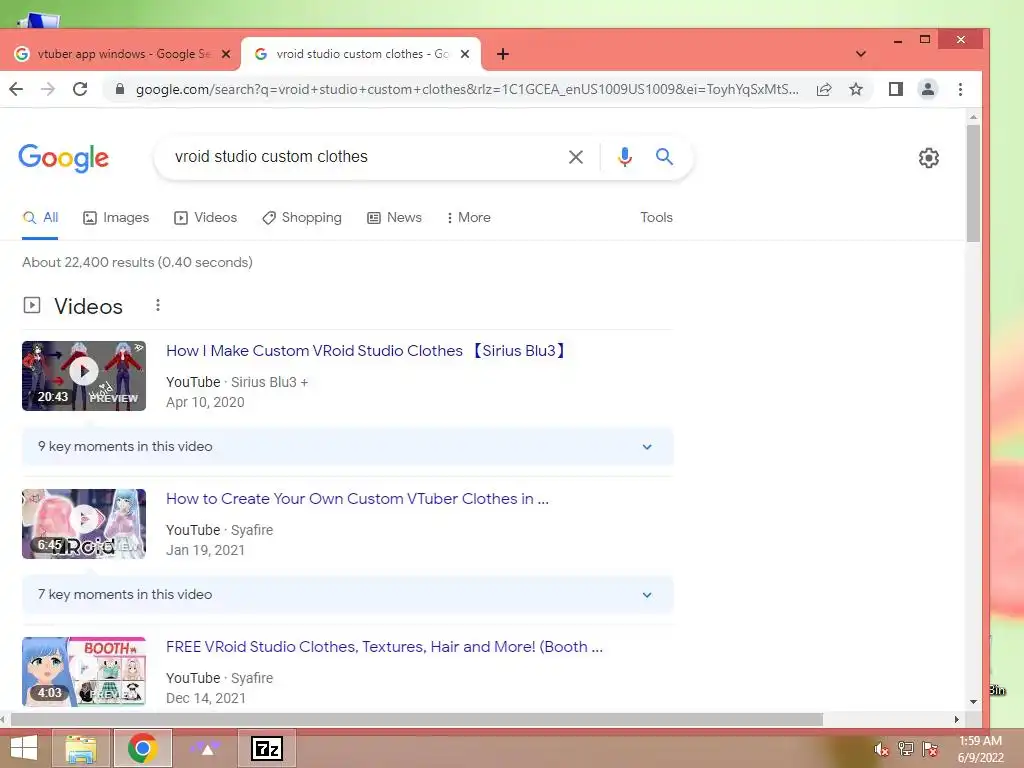The width and height of the screenshot is (1024, 768).
Task: Click the horizontal scrollbar thumb
Action: 417,720
